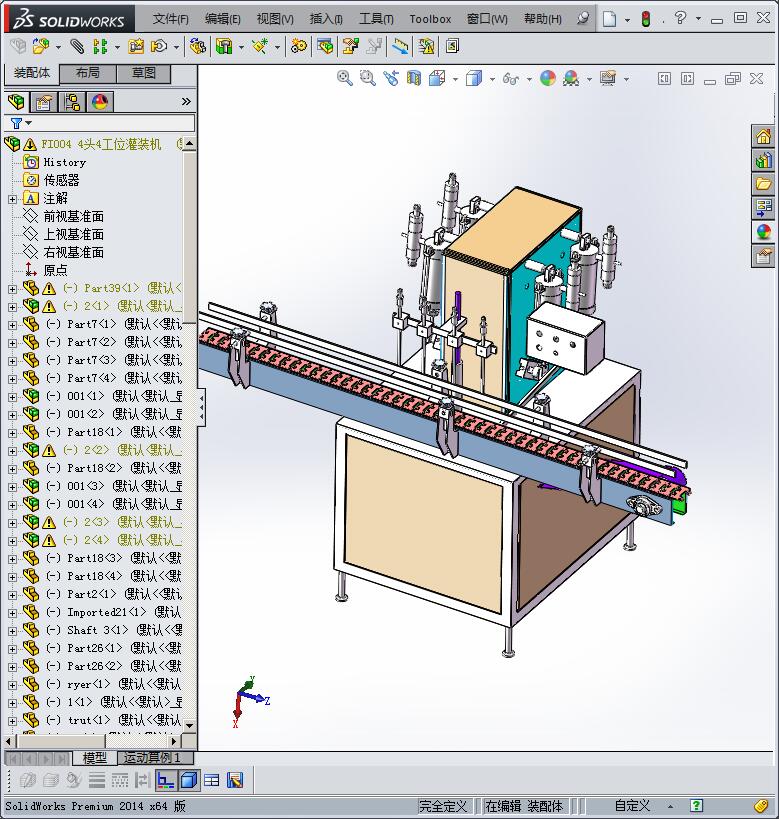Open 视图(V) menu
This screenshot has width=779, height=819.
point(275,19)
